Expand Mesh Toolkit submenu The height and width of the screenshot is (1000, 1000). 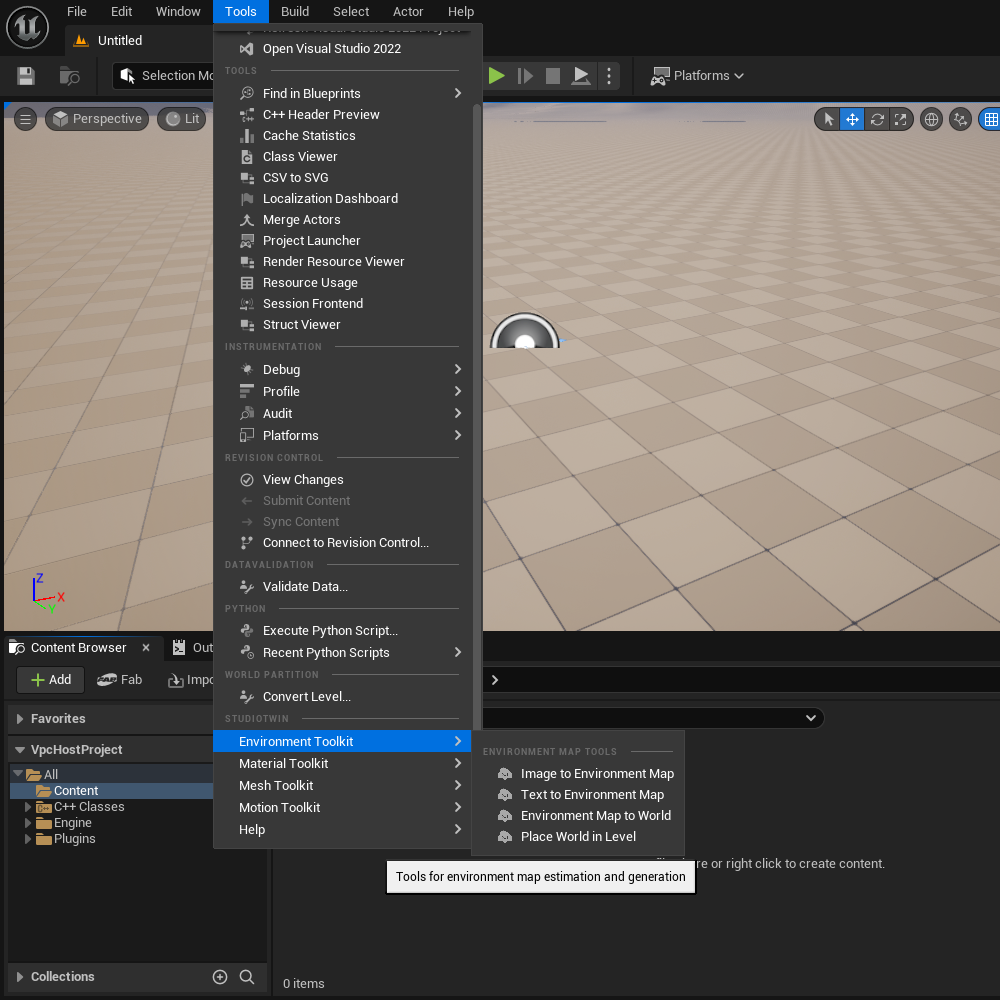pos(343,786)
